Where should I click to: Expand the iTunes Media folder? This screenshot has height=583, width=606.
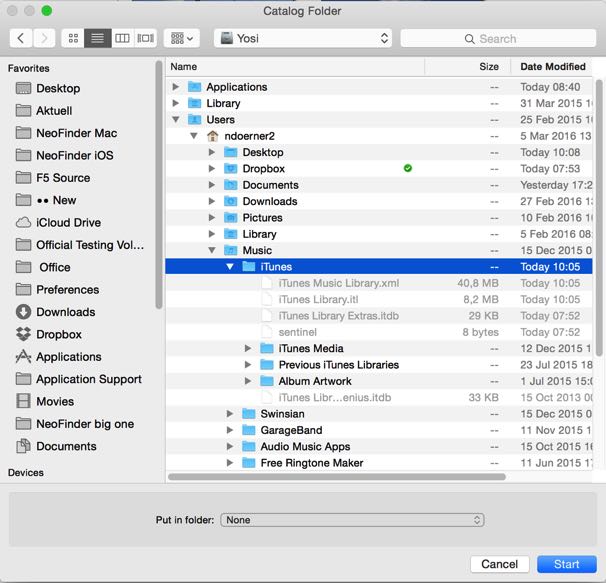click(248, 348)
